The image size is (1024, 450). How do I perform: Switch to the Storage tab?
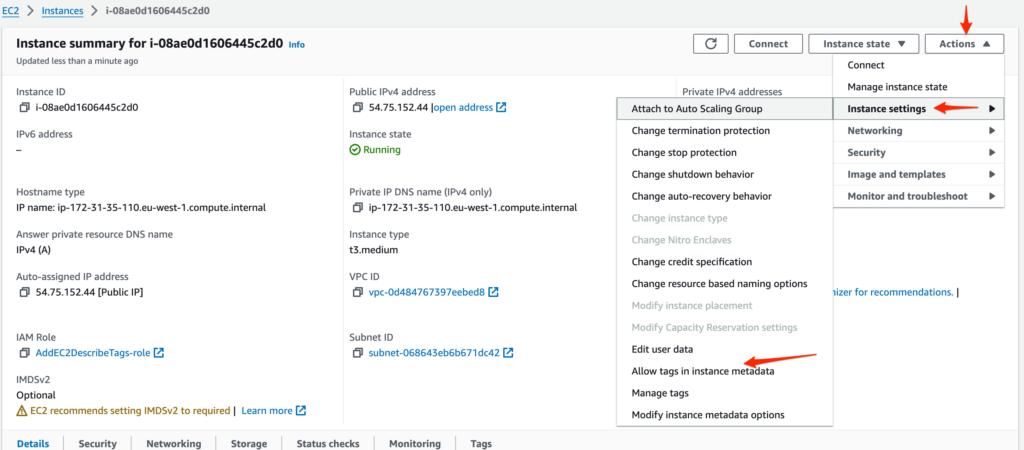[249, 443]
